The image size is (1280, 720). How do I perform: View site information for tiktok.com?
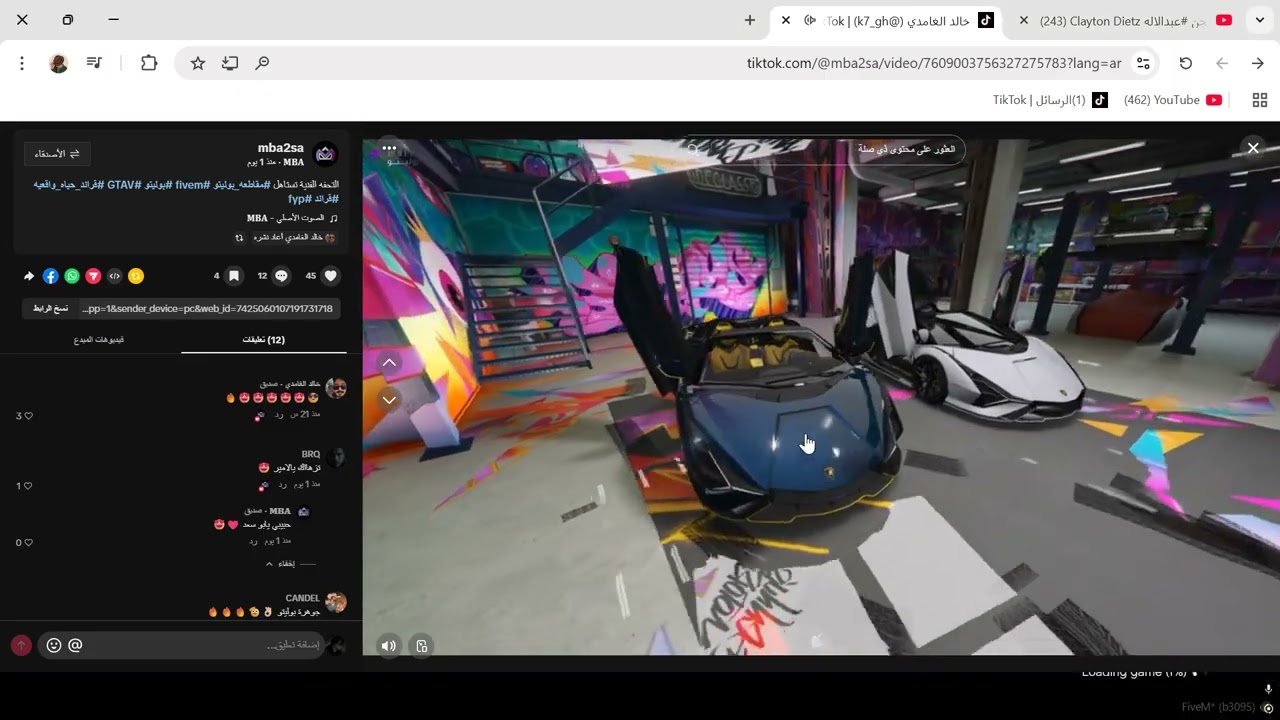(x=1143, y=63)
